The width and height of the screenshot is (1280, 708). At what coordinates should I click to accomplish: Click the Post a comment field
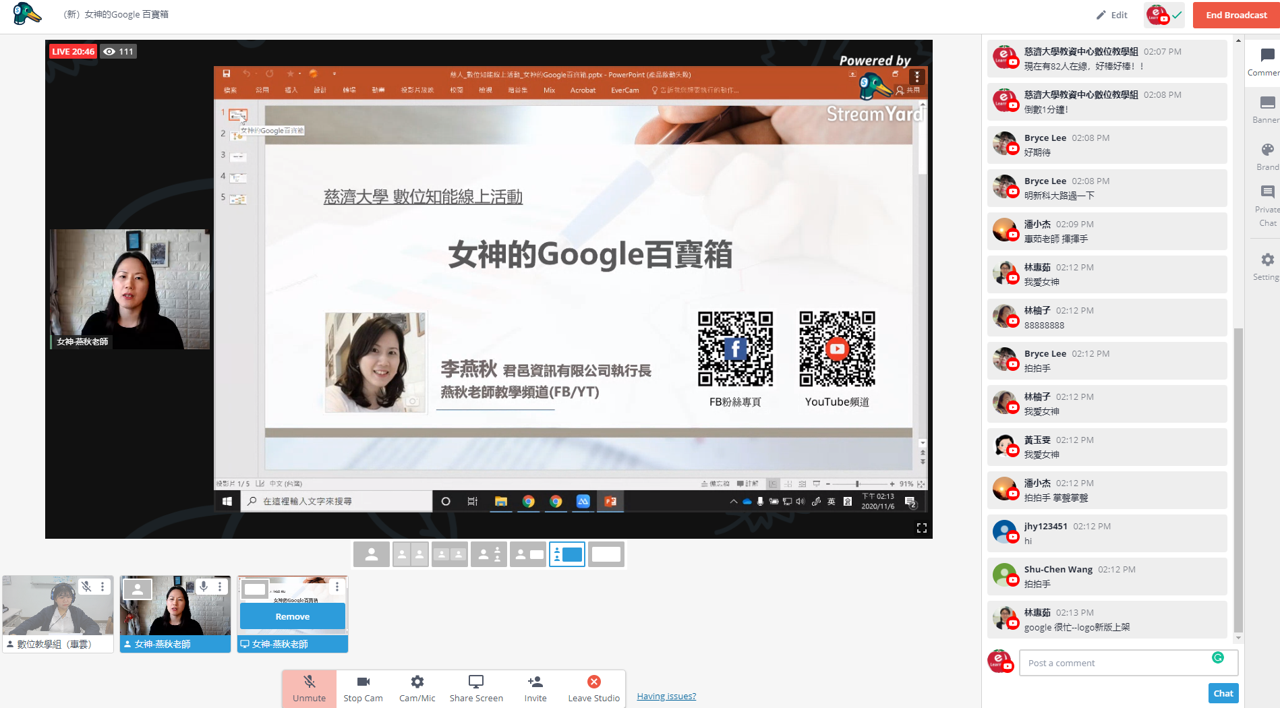tap(1114, 663)
